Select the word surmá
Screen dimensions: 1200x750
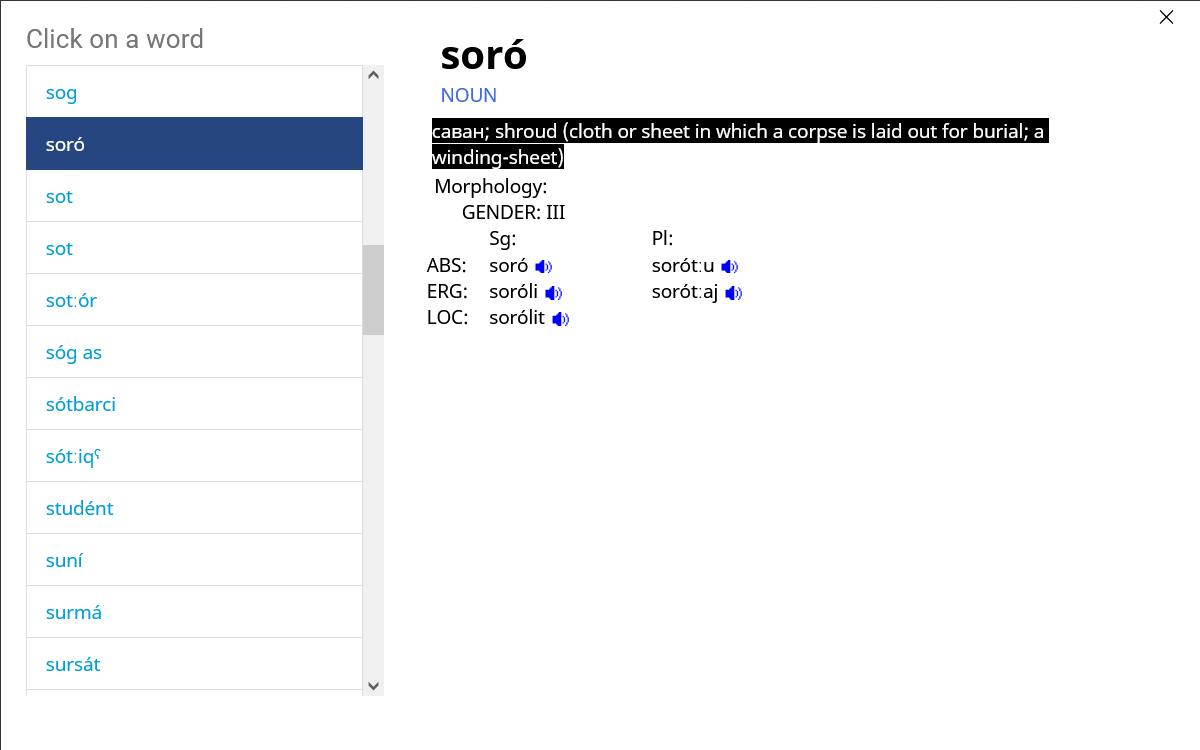[194, 612]
